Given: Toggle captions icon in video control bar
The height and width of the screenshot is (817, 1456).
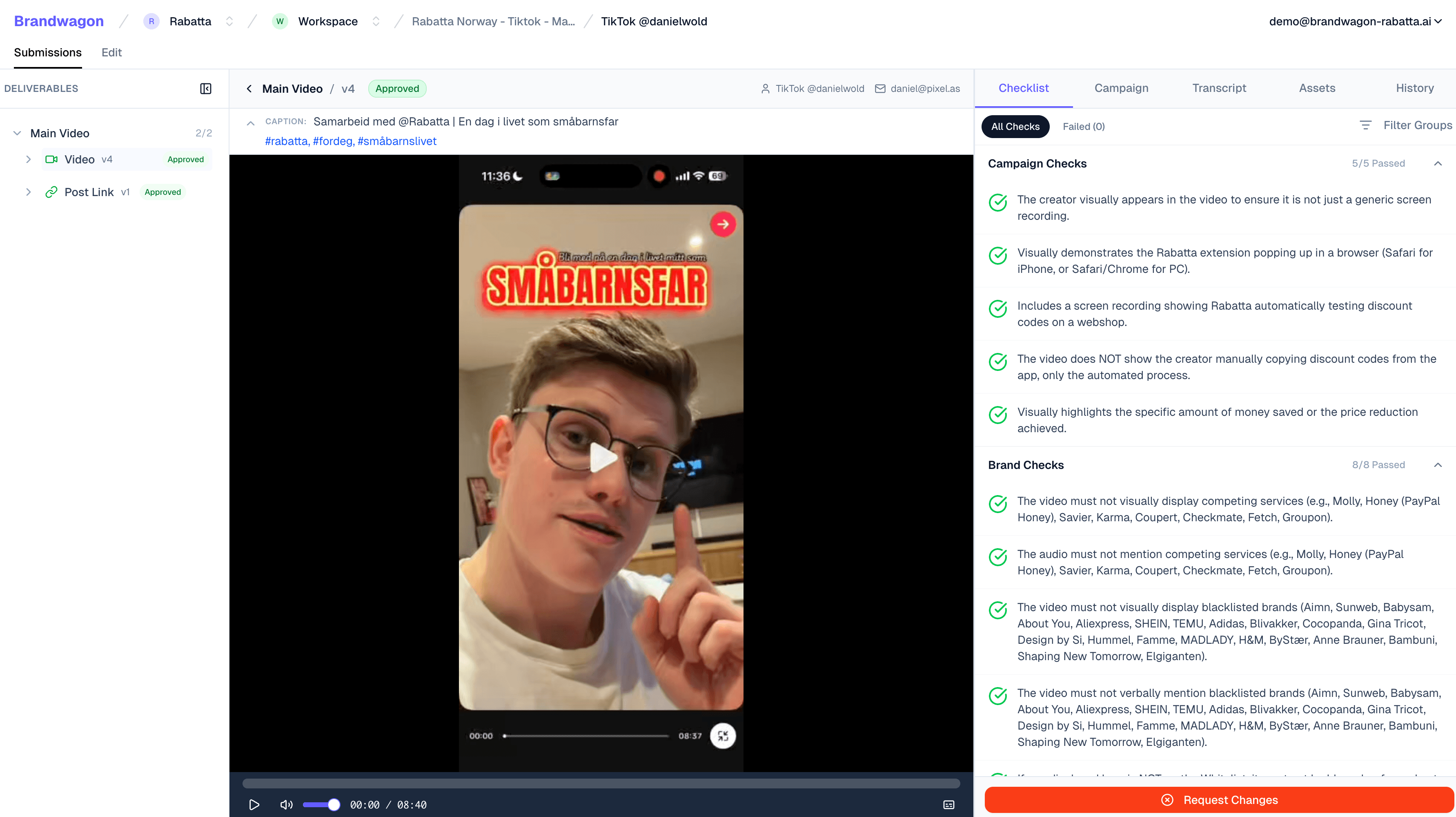Looking at the screenshot, I should pyautogui.click(x=949, y=805).
